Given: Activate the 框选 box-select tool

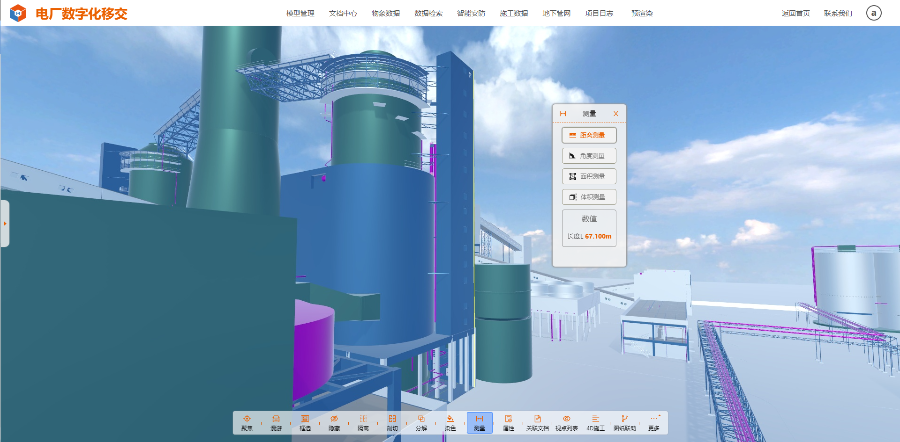Looking at the screenshot, I should coord(304,423).
